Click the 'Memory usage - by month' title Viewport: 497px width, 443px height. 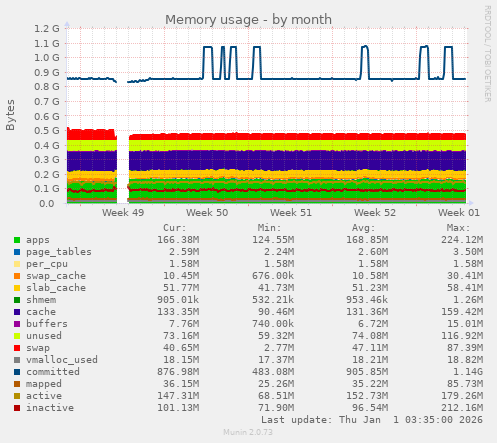[248, 20]
